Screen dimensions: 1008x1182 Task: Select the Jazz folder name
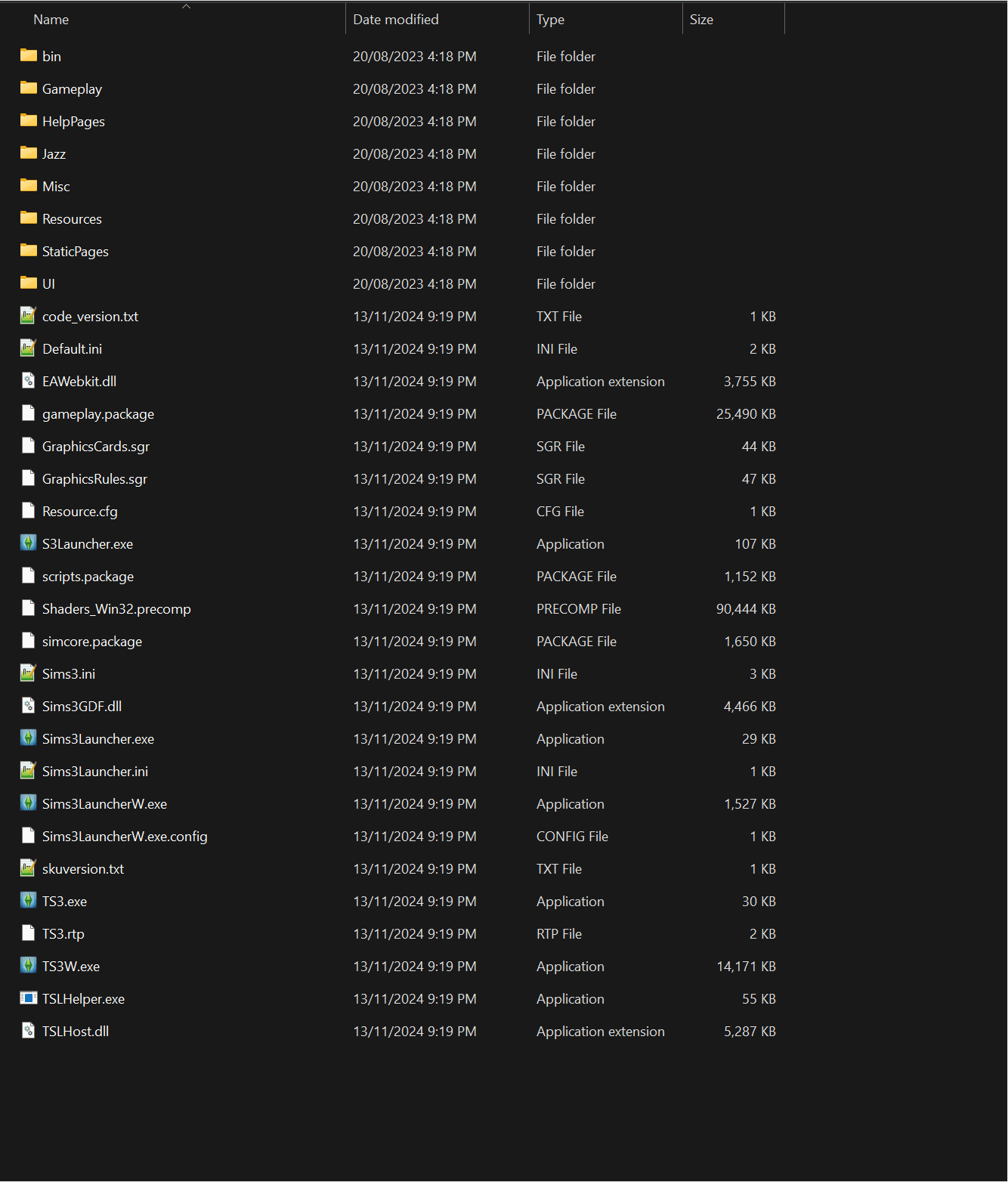pos(54,154)
